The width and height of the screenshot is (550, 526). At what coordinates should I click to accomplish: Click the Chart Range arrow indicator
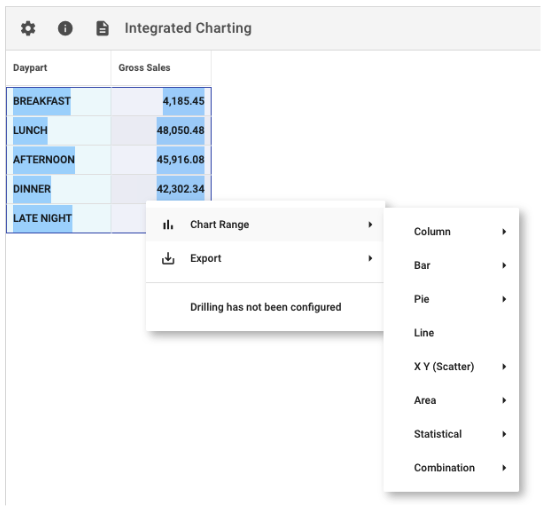(x=370, y=224)
